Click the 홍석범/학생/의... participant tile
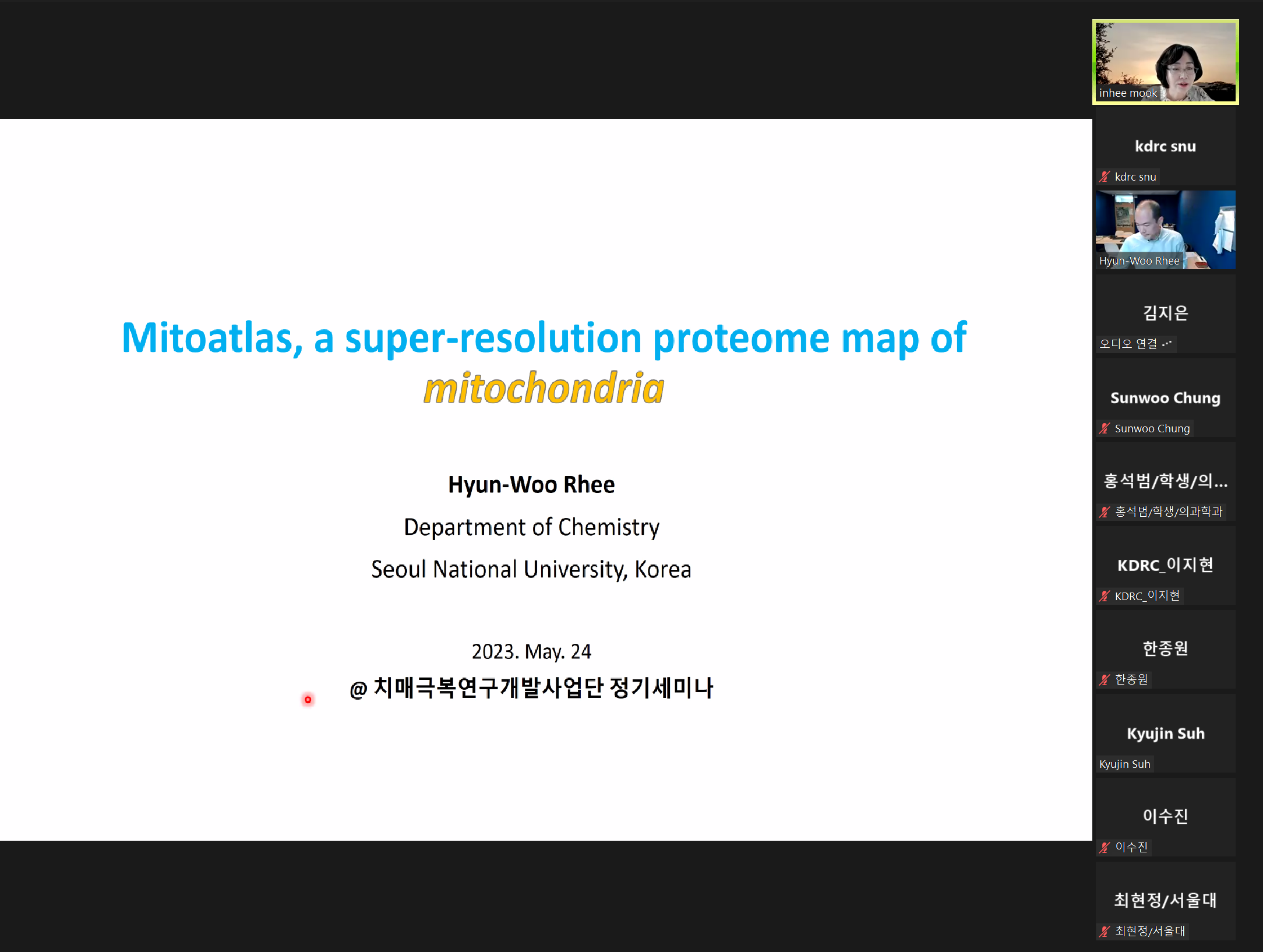This screenshot has height=952, width=1263. coord(1165,481)
